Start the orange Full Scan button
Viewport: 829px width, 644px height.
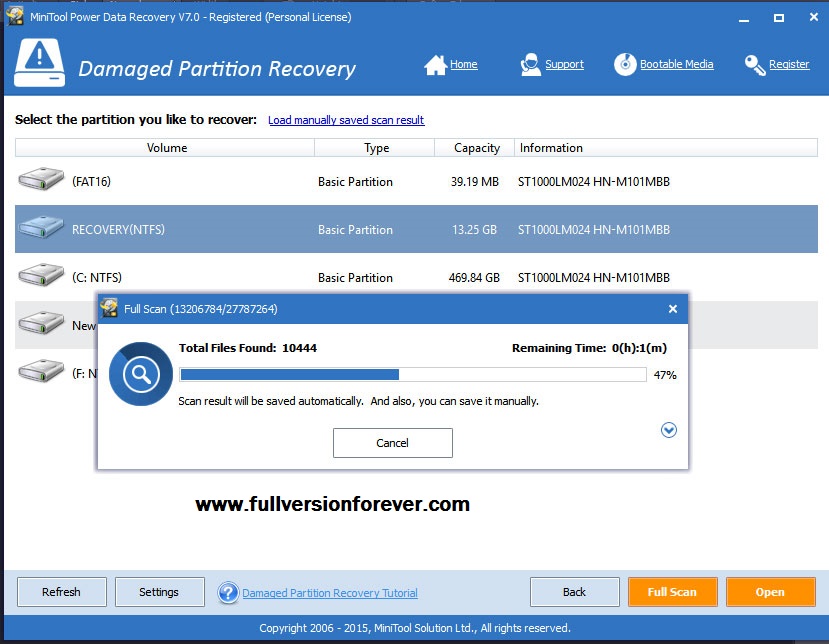click(x=673, y=592)
